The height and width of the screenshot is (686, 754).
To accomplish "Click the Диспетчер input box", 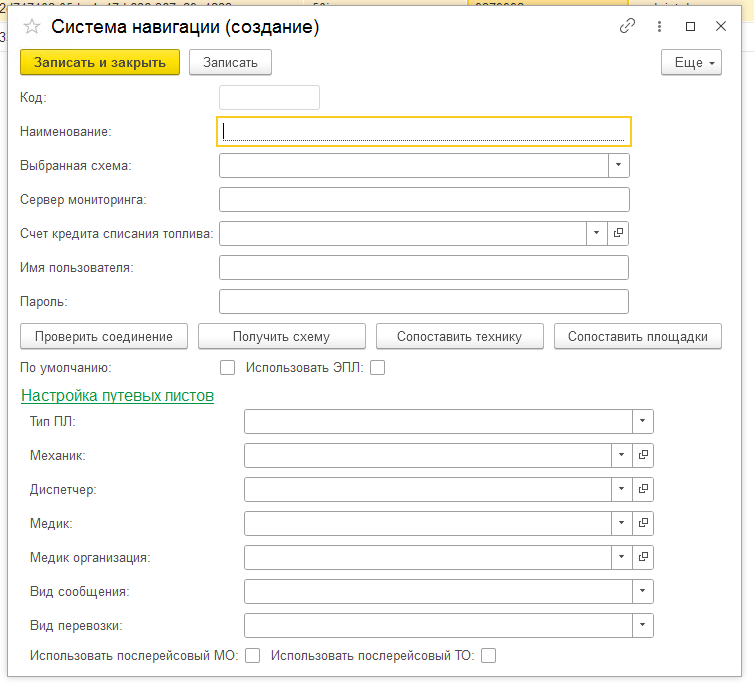I will (x=428, y=489).
